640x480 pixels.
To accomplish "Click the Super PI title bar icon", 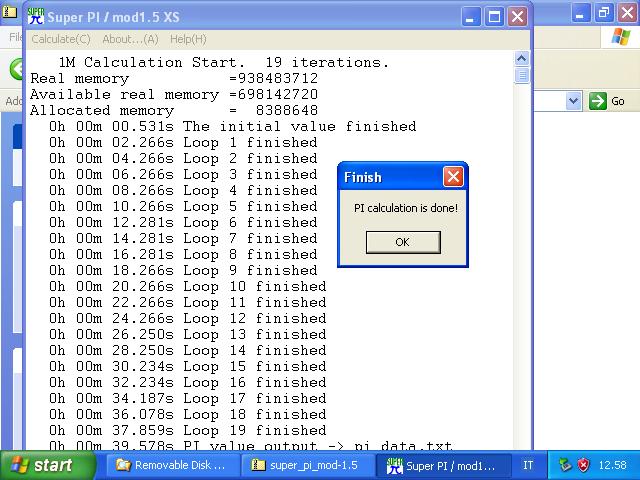I will (35, 17).
